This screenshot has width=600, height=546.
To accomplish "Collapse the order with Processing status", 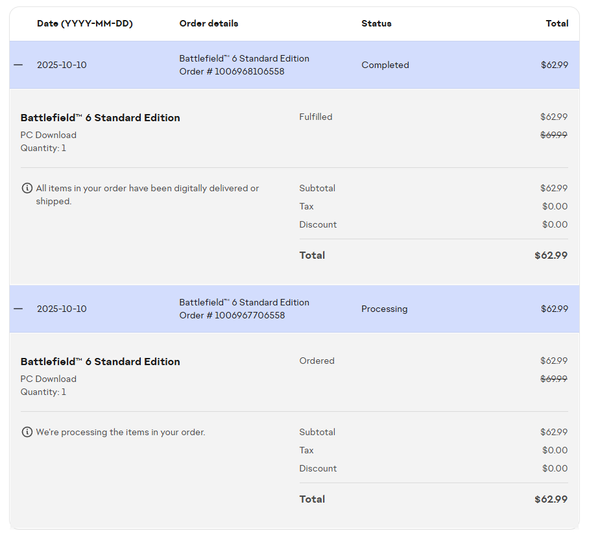I will pos(18,309).
